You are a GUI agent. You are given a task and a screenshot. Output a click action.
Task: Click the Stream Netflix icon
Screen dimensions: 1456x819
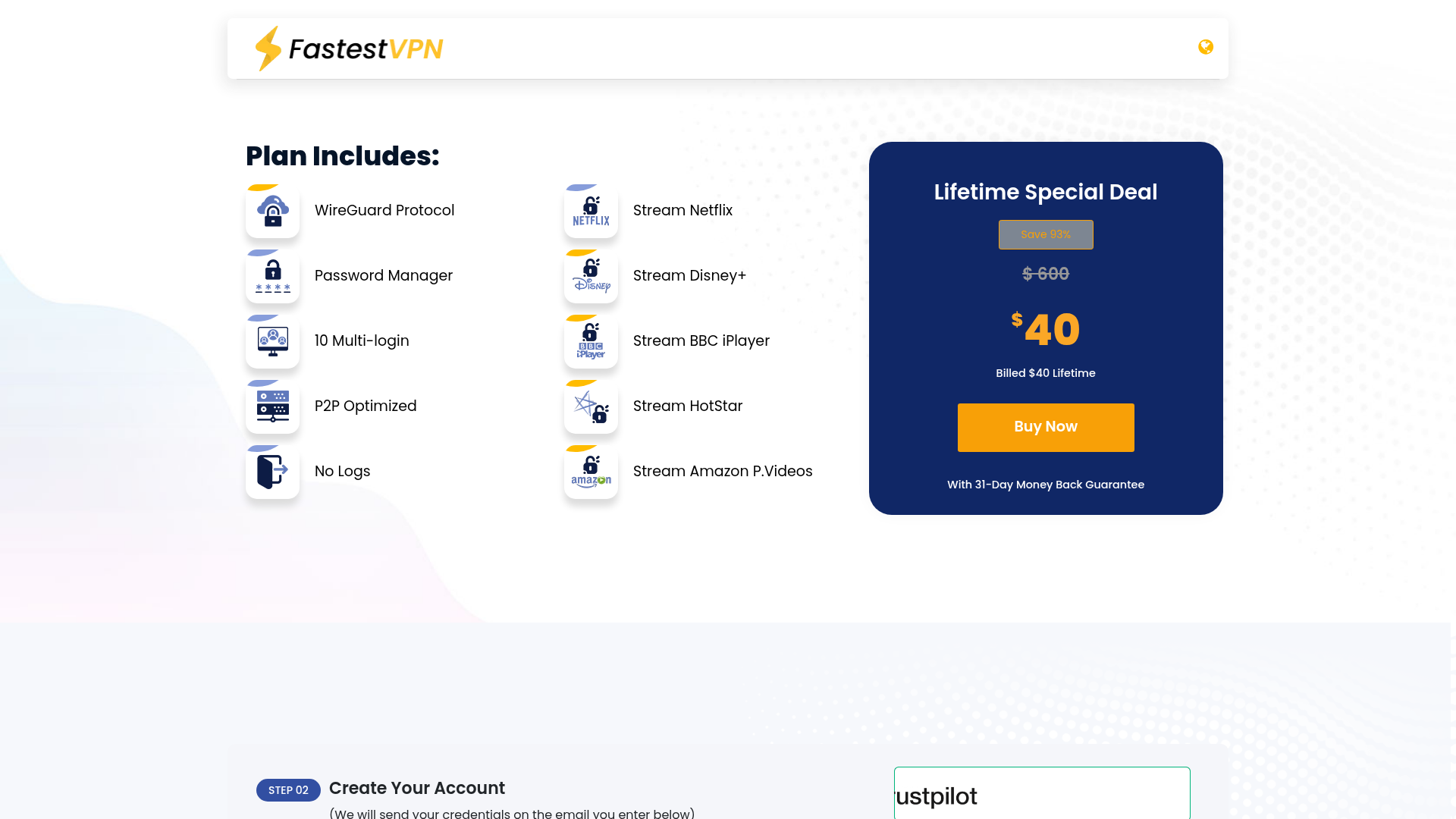(591, 211)
